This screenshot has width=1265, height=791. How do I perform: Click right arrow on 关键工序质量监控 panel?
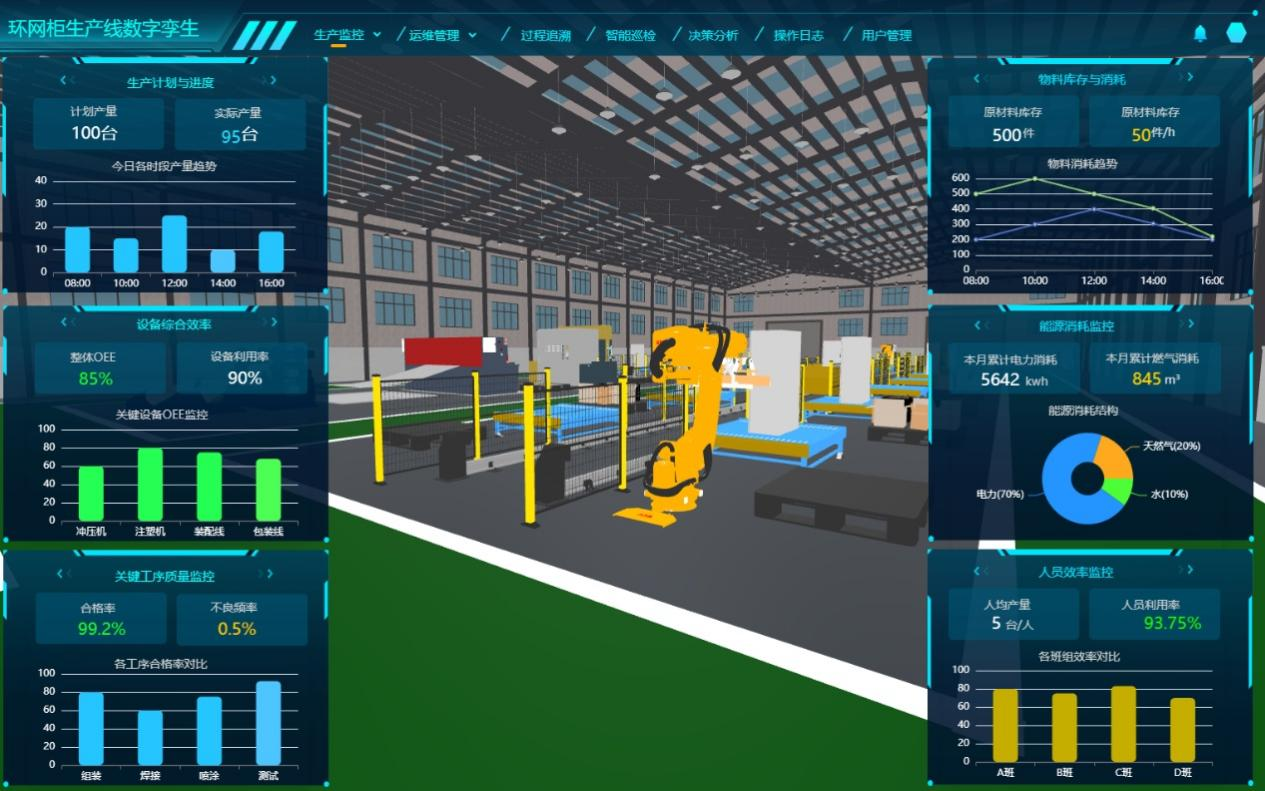pos(270,574)
